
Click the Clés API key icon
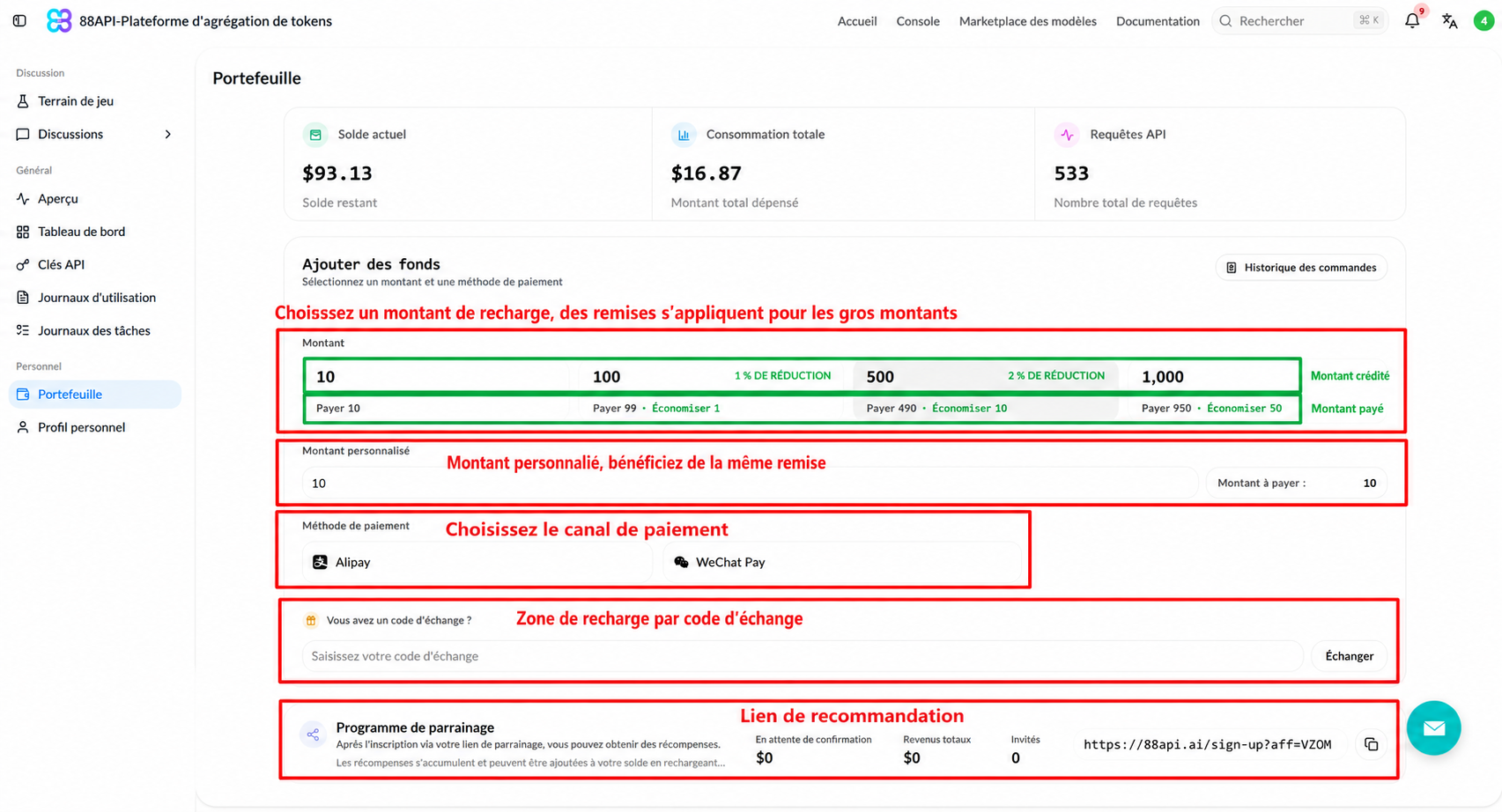pos(23,264)
